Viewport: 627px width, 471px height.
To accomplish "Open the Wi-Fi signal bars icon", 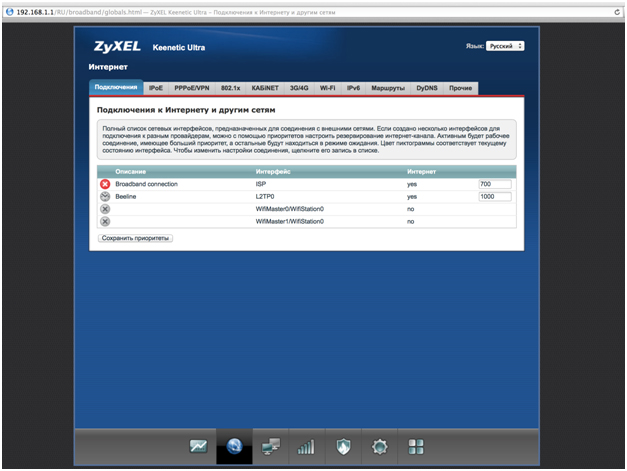I will point(307,447).
